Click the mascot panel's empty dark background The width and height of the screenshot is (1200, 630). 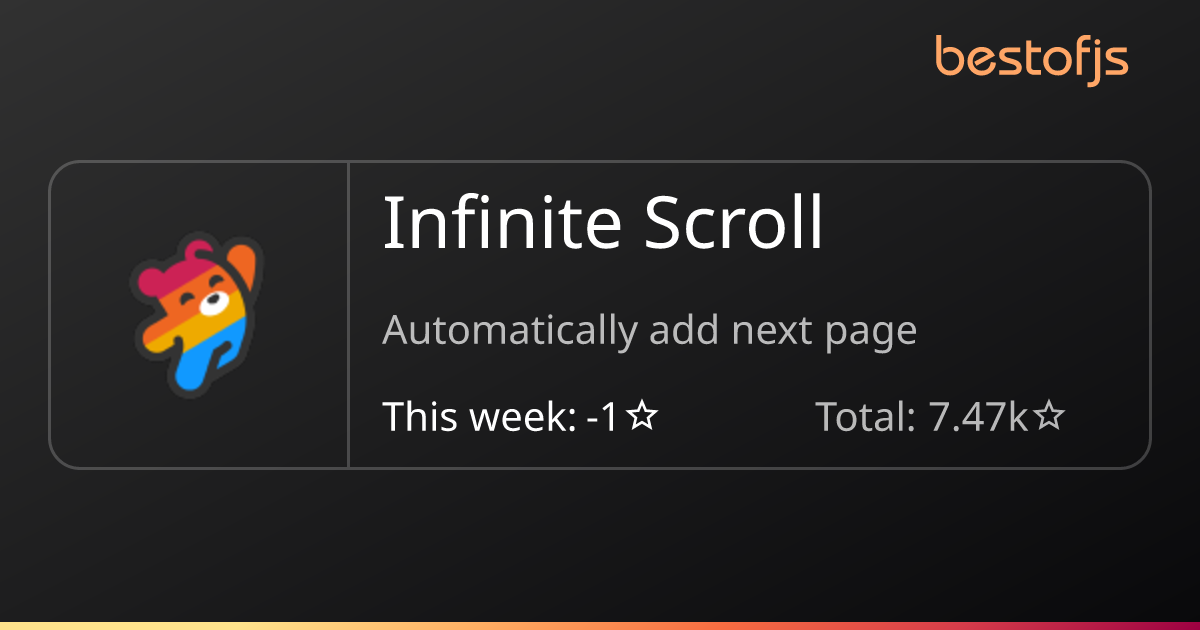coord(90,420)
